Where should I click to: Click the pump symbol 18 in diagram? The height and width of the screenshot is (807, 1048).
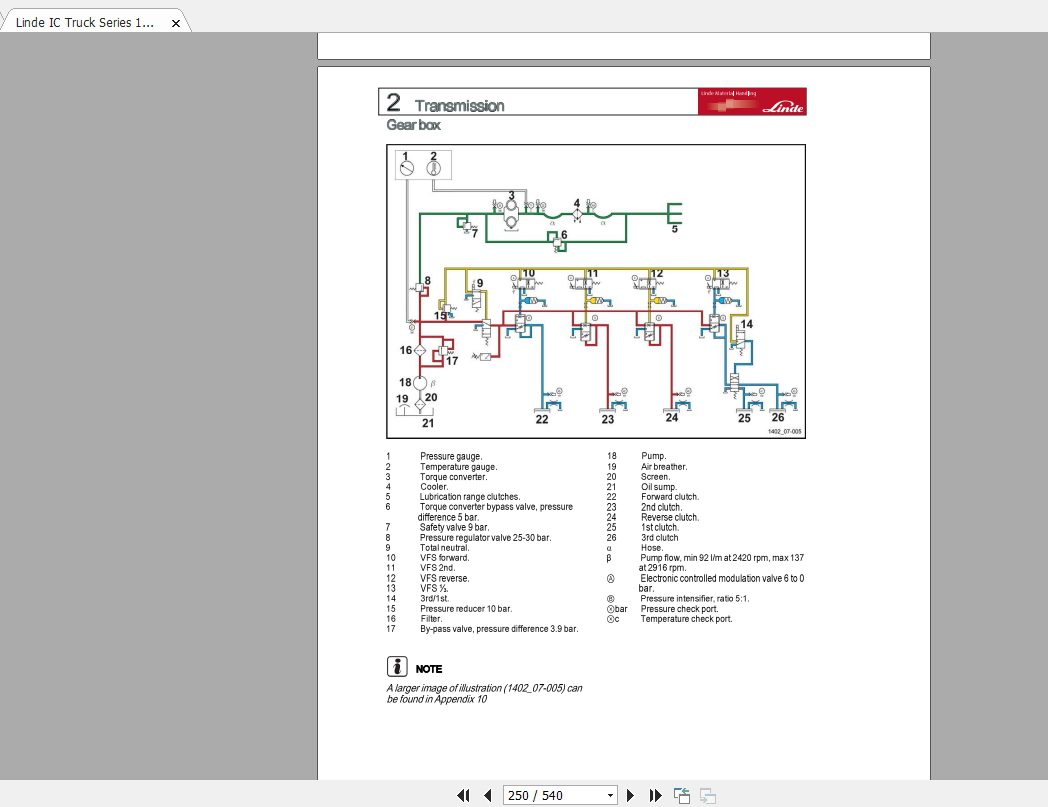[x=420, y=383]
